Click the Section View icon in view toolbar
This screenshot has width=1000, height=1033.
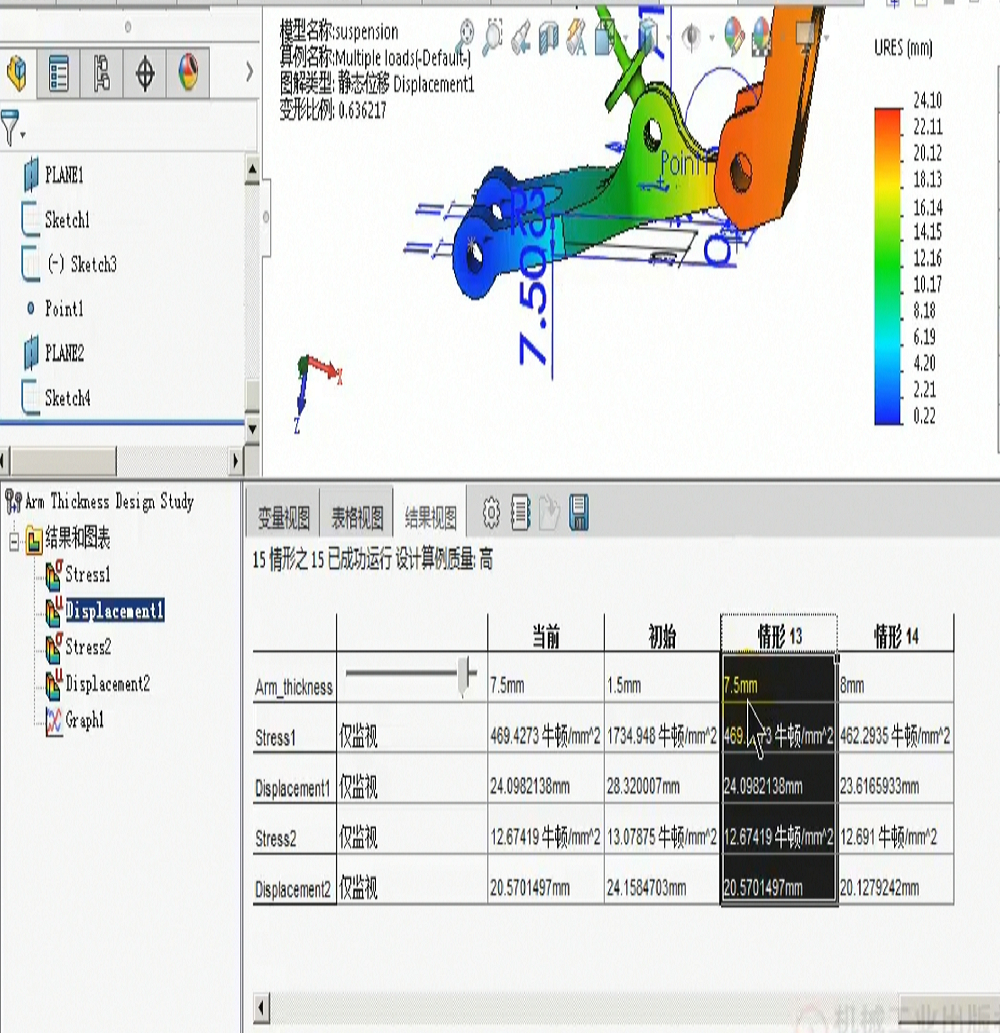(547, 38)
